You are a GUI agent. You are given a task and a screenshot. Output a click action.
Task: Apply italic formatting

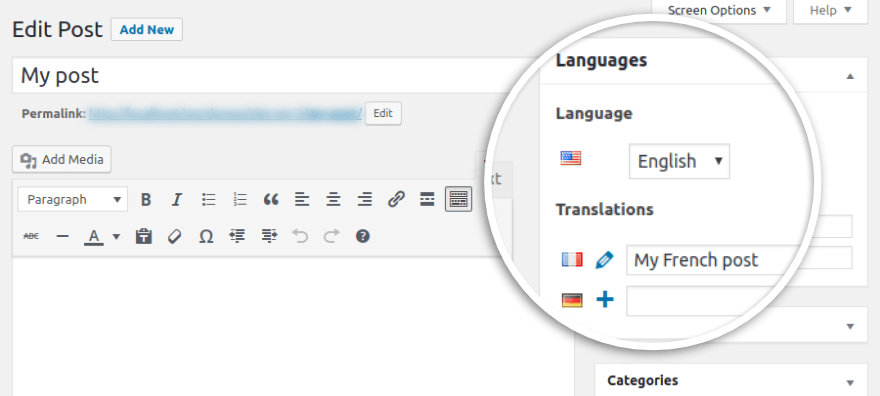click(x=177, y=200)
